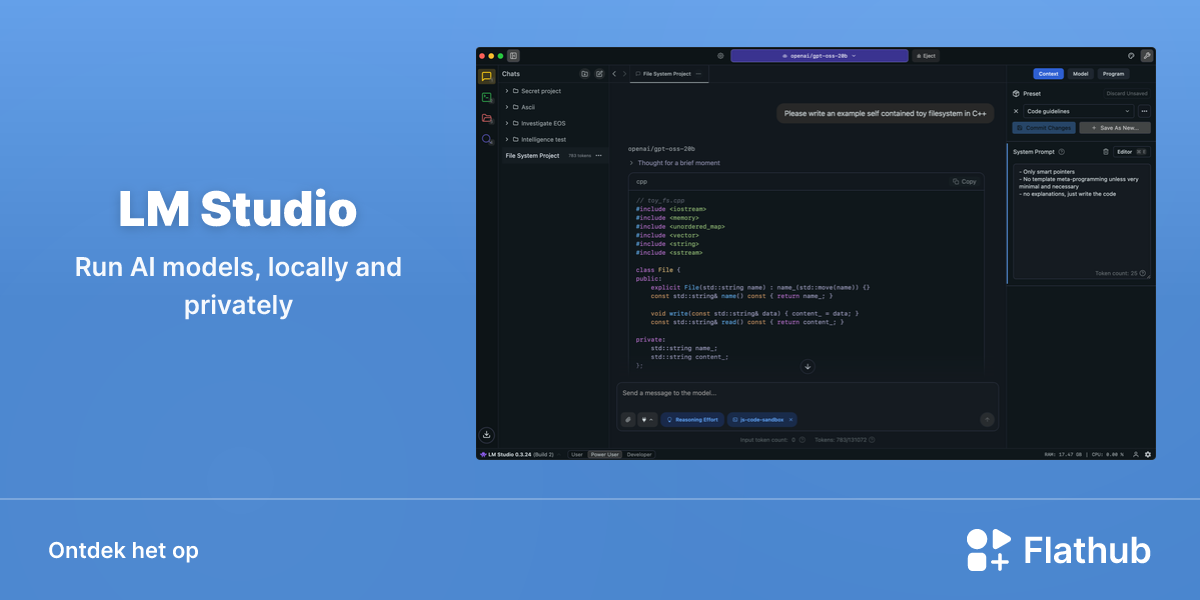Click the appearance icon in top right
This screenshot has height=600, width=1200.
(1131, 56)
